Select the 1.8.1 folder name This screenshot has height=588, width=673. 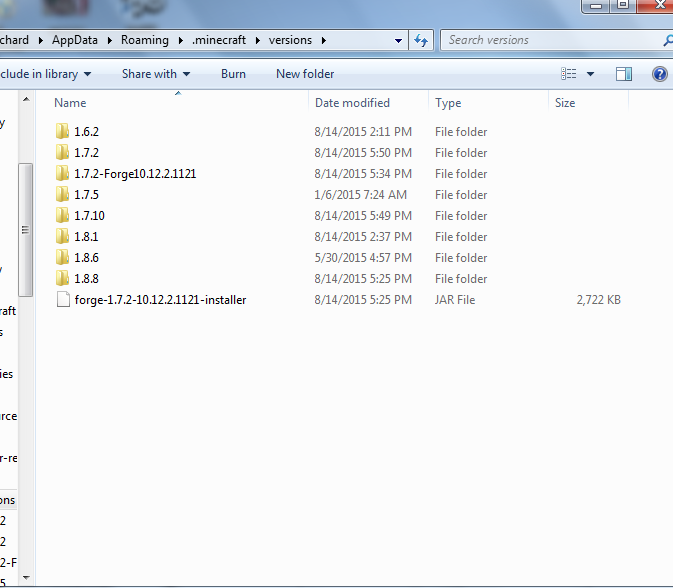(86, 237)
